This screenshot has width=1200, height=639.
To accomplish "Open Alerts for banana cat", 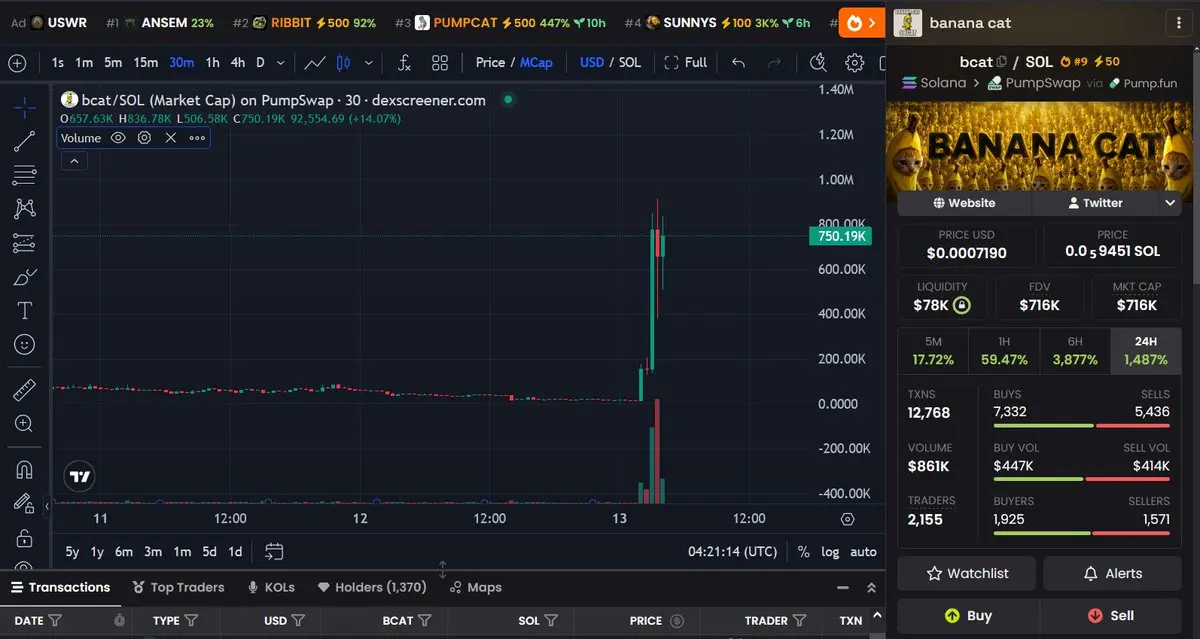I will tap(1112, 573).
